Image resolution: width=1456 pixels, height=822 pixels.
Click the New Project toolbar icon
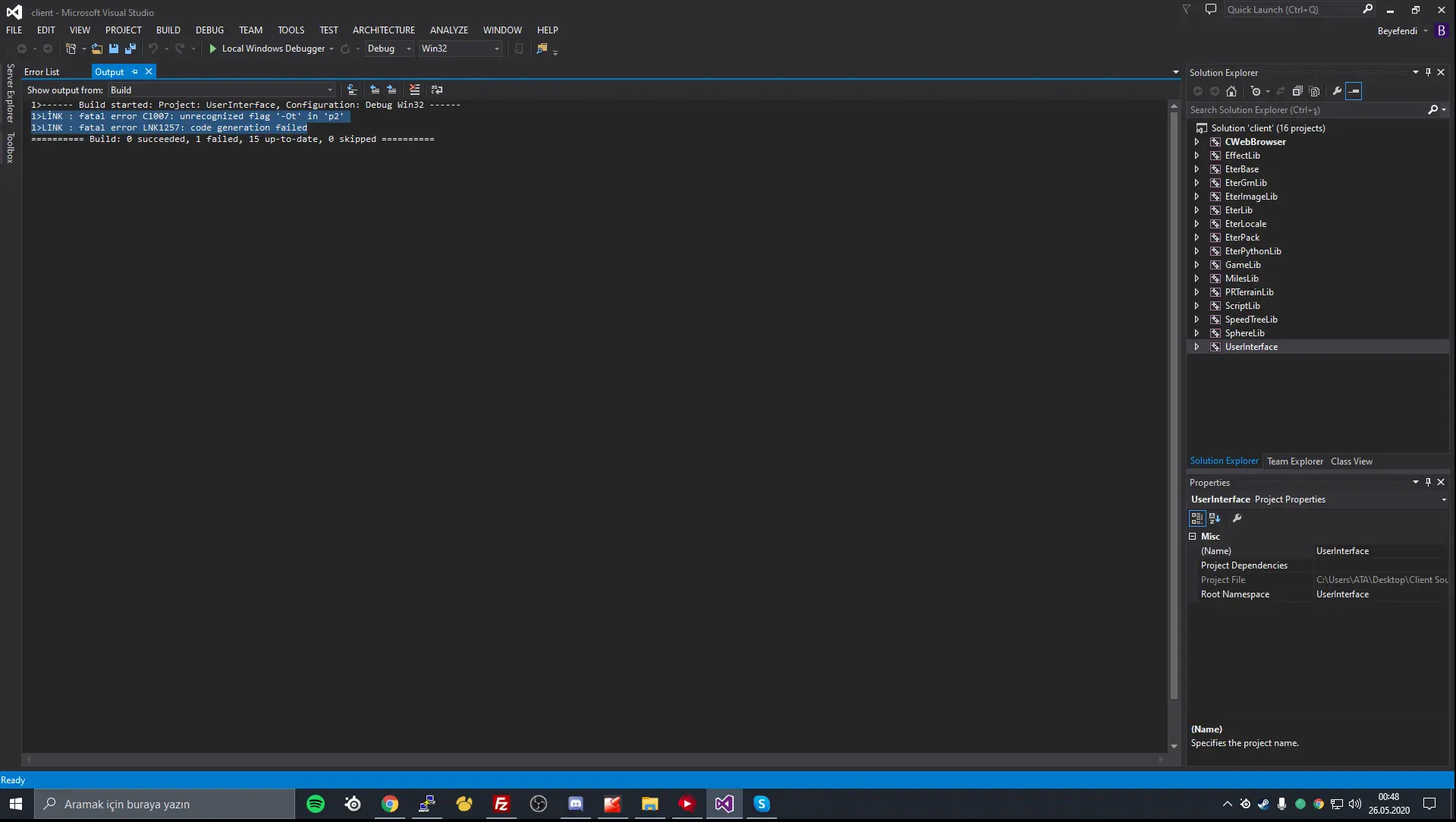click(71, 49)
